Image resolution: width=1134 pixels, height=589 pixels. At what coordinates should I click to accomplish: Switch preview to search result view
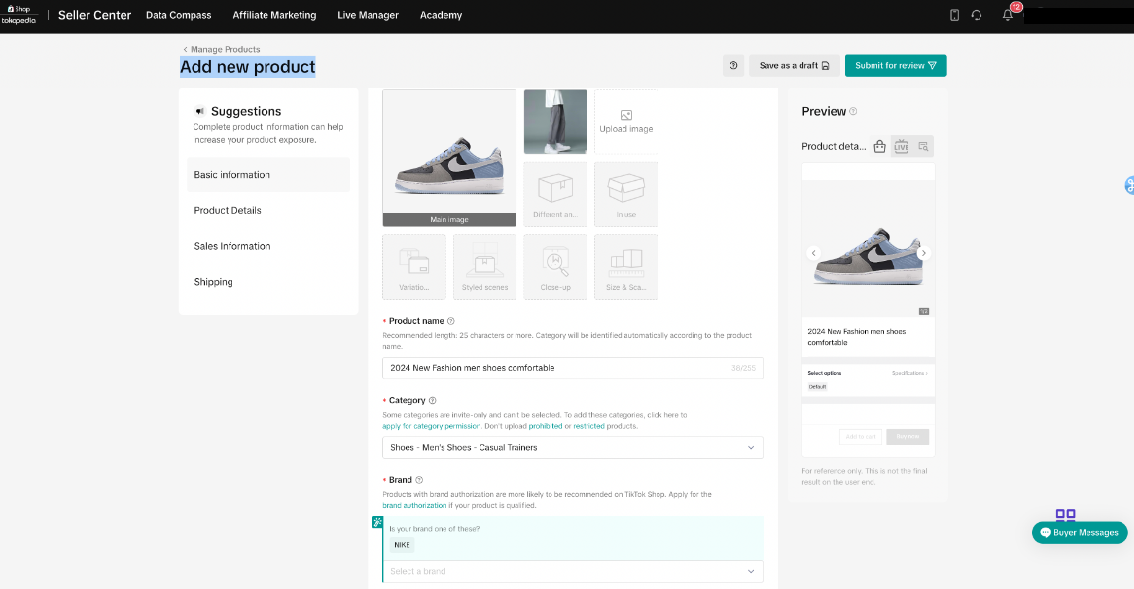click(923, 147)
